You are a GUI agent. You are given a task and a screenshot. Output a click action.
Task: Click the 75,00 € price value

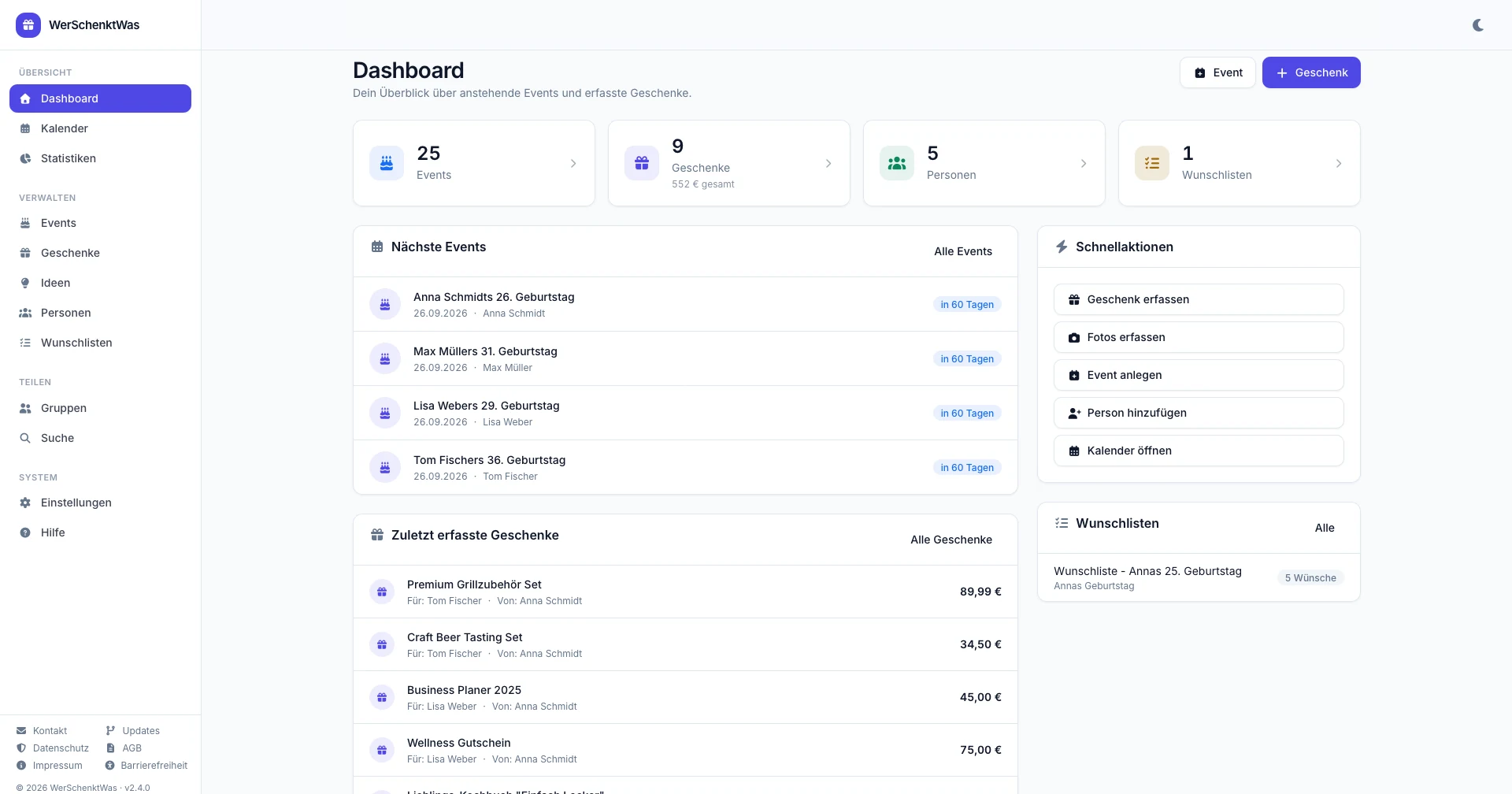click(x=980, y=750)
